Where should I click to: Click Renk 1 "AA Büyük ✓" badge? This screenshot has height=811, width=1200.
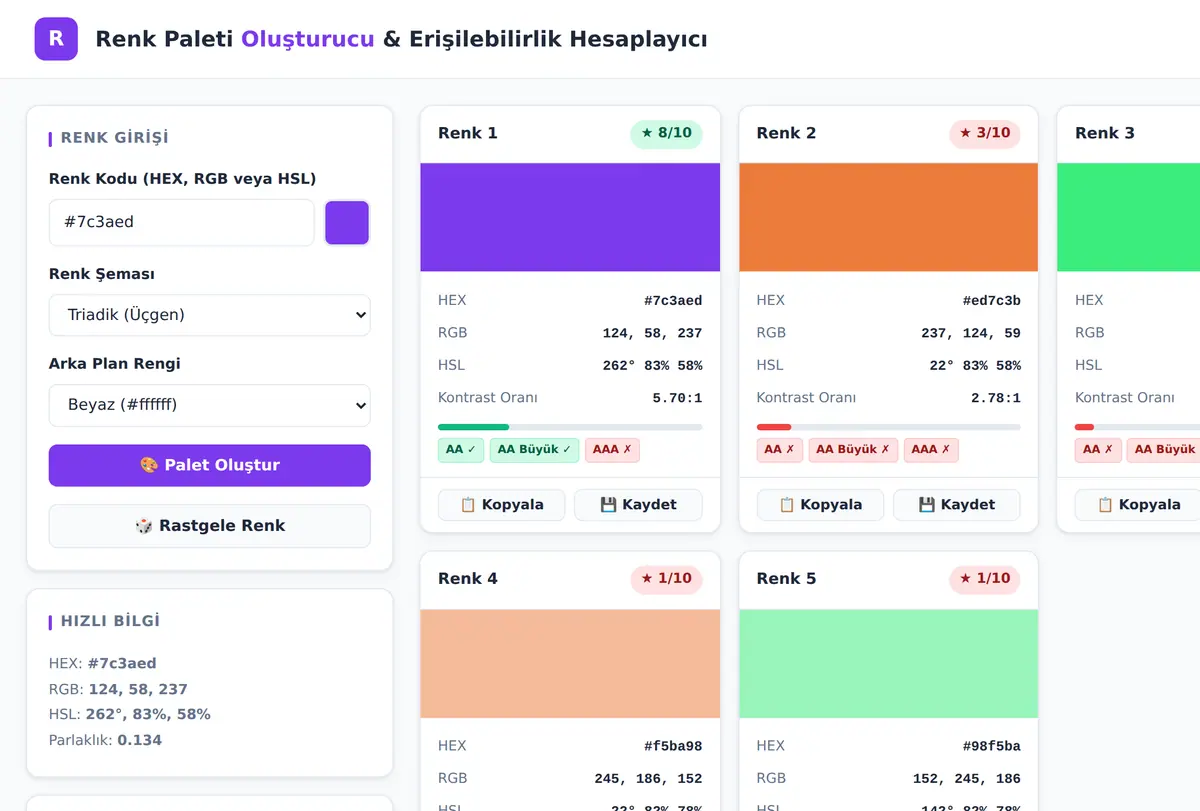click(534, 450)
